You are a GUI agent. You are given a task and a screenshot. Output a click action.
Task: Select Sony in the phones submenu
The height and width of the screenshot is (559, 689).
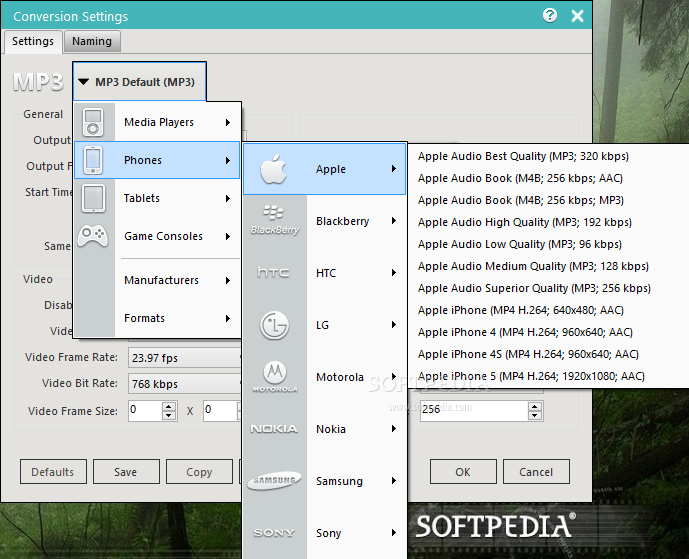[324, 533]
